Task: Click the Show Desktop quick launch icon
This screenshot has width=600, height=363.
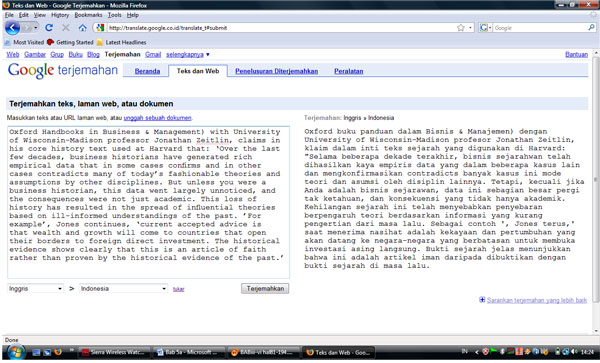Action: click(x=36, y=352)
